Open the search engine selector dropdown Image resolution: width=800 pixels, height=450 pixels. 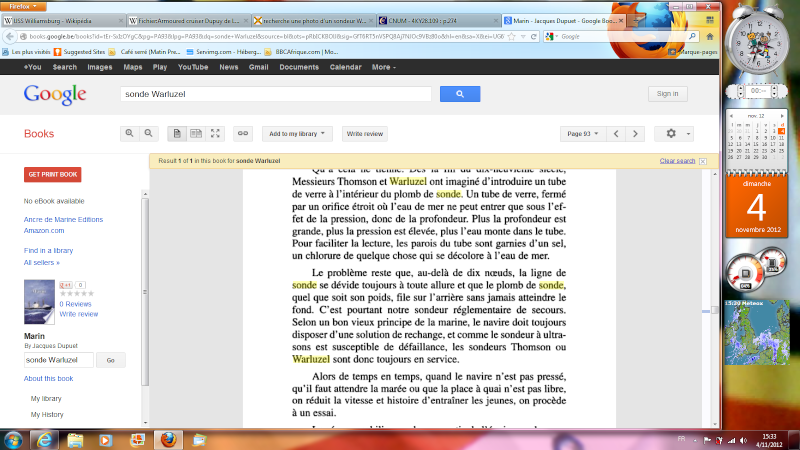(551, 36)
